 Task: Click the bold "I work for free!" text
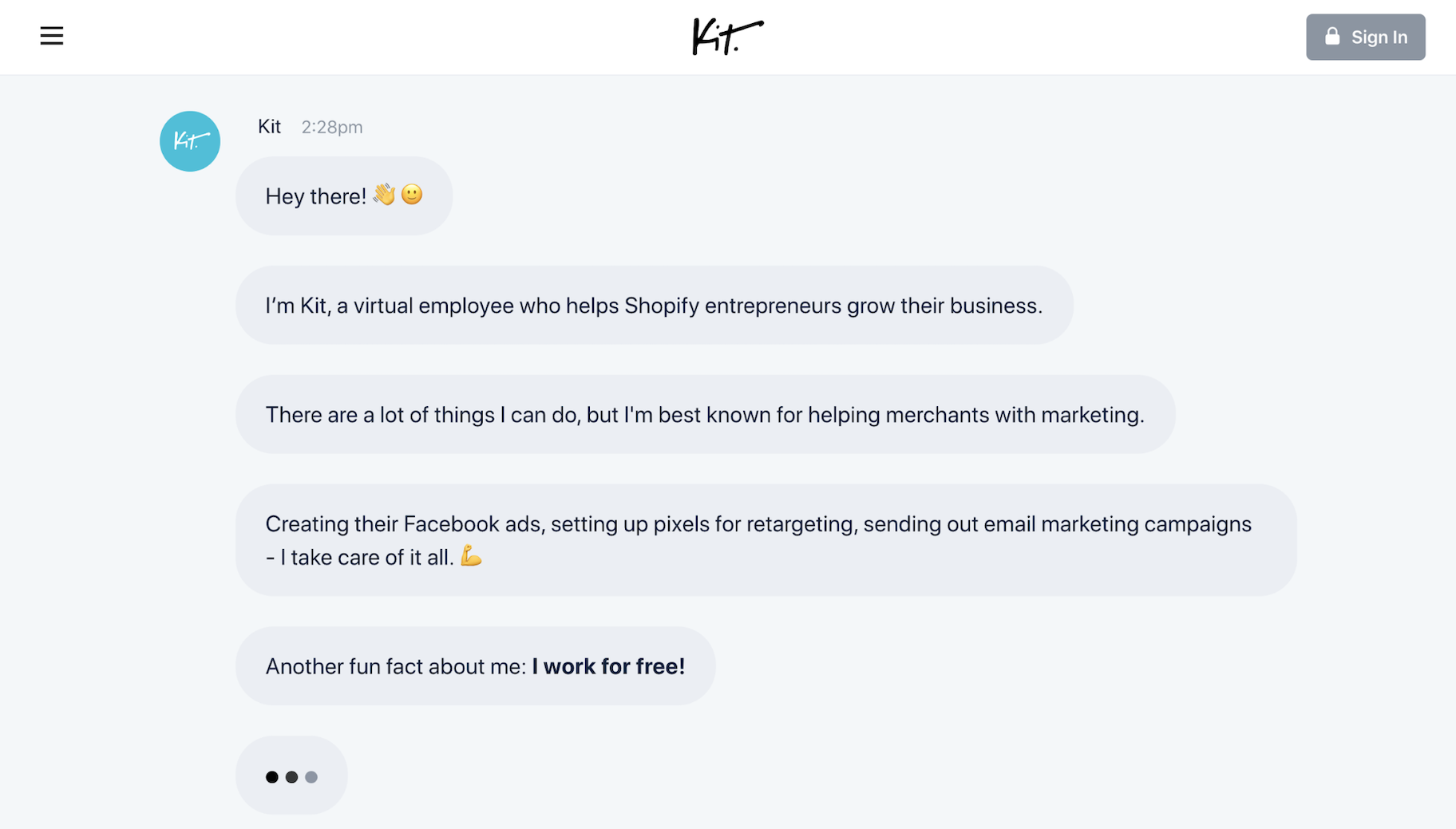(608, 667)
